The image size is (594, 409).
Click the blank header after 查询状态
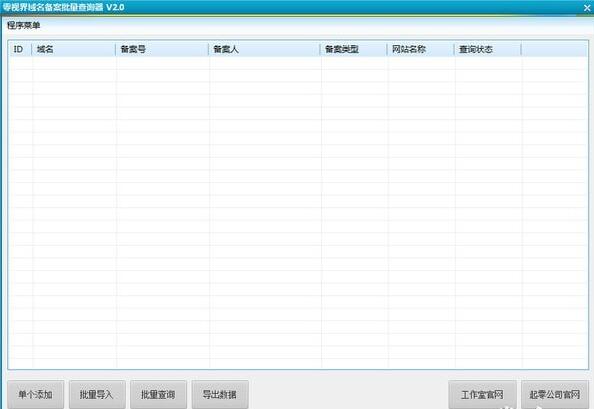point(554,49)
